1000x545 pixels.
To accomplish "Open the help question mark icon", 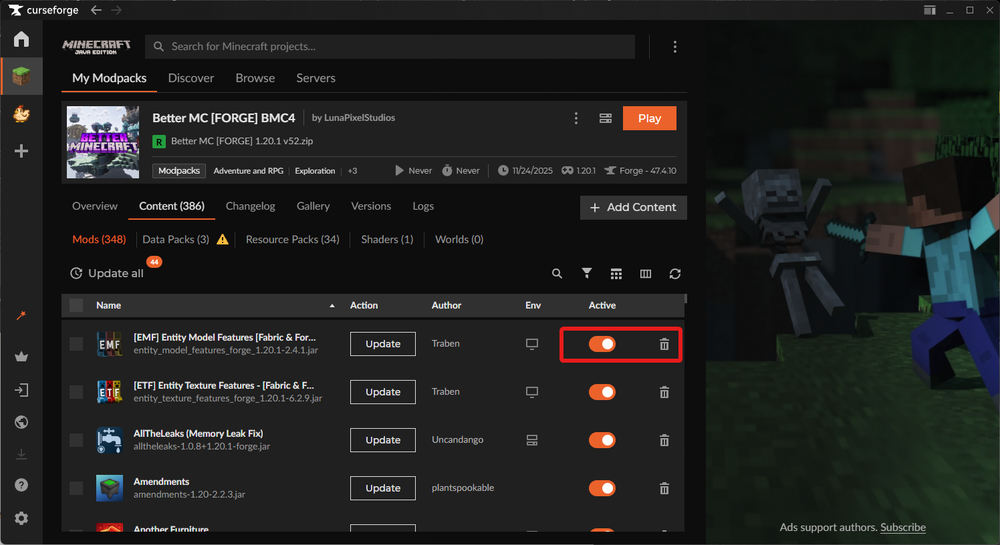I will coord(21,485).
